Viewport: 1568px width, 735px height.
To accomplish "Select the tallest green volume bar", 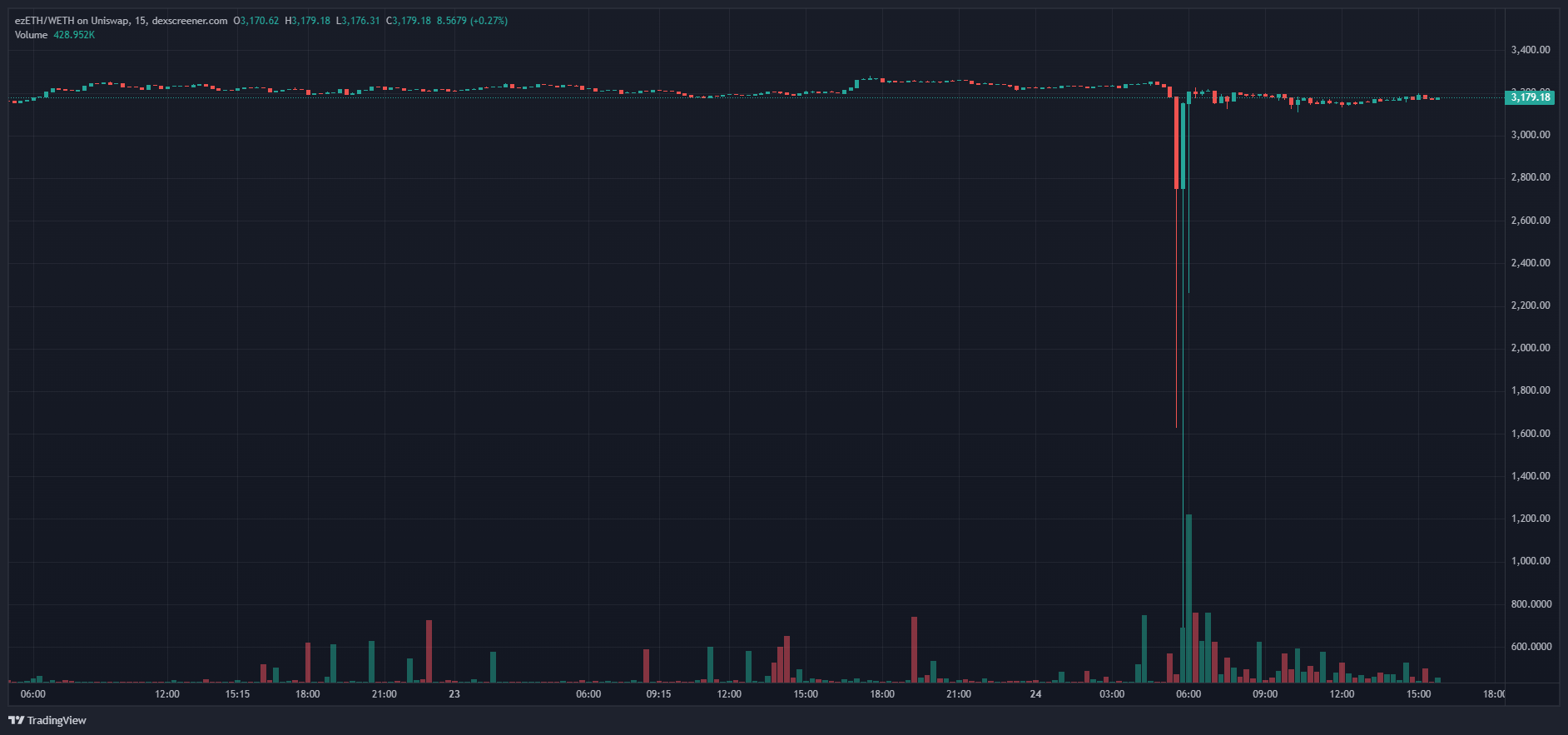I will (x=1188, y=598).
